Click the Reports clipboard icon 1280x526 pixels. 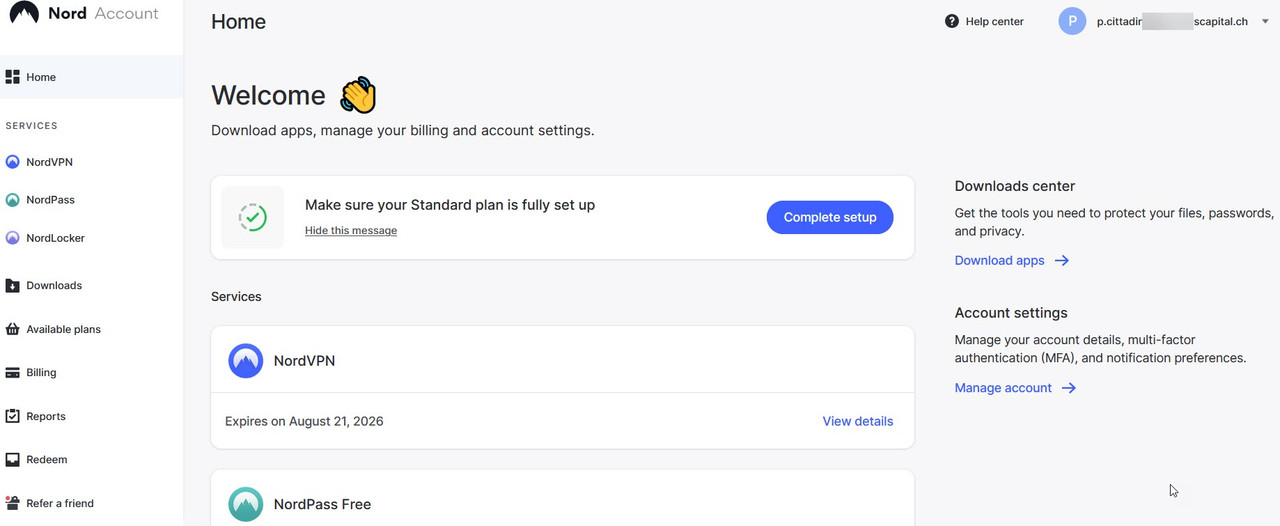click(x=13, y=416)
